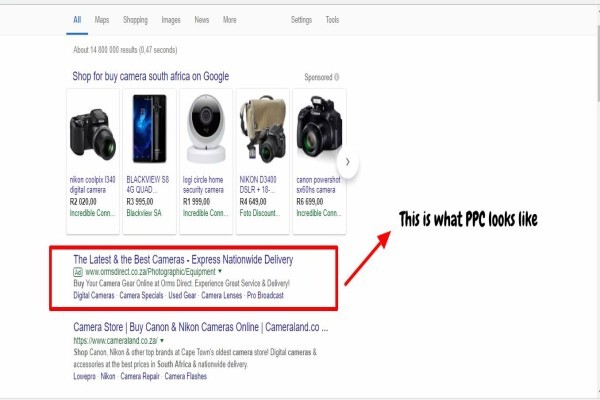Open search Tools
The height and width of the screenshot is (400, 600).
click(332, 20)
